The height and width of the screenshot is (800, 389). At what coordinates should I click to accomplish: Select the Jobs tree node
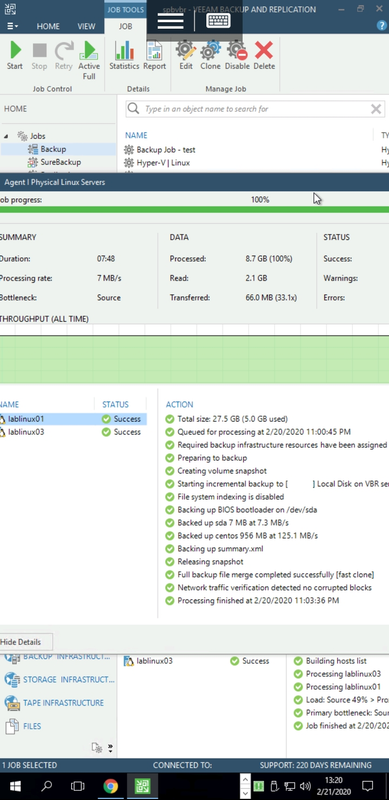(31, 136)
